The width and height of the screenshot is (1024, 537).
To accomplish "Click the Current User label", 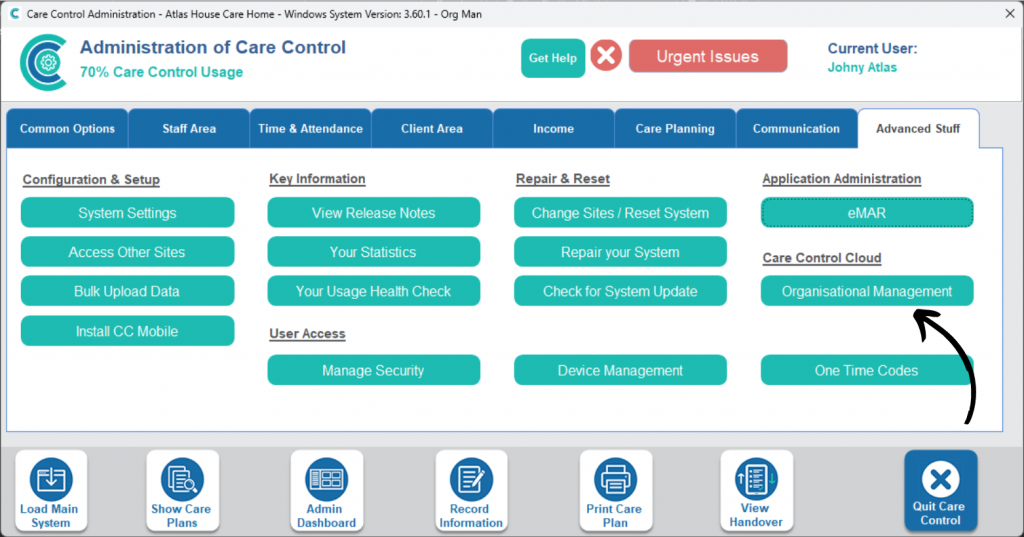I will 872,48.
